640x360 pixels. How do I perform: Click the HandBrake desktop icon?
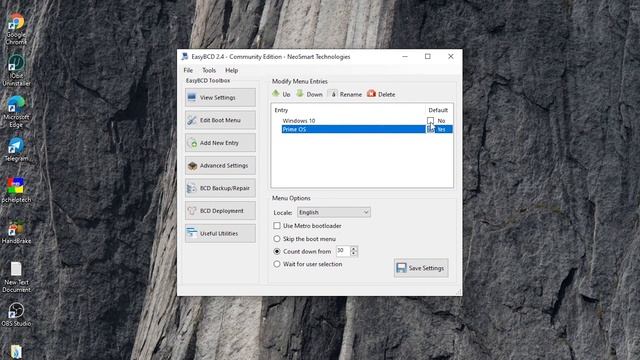(16, 232)
